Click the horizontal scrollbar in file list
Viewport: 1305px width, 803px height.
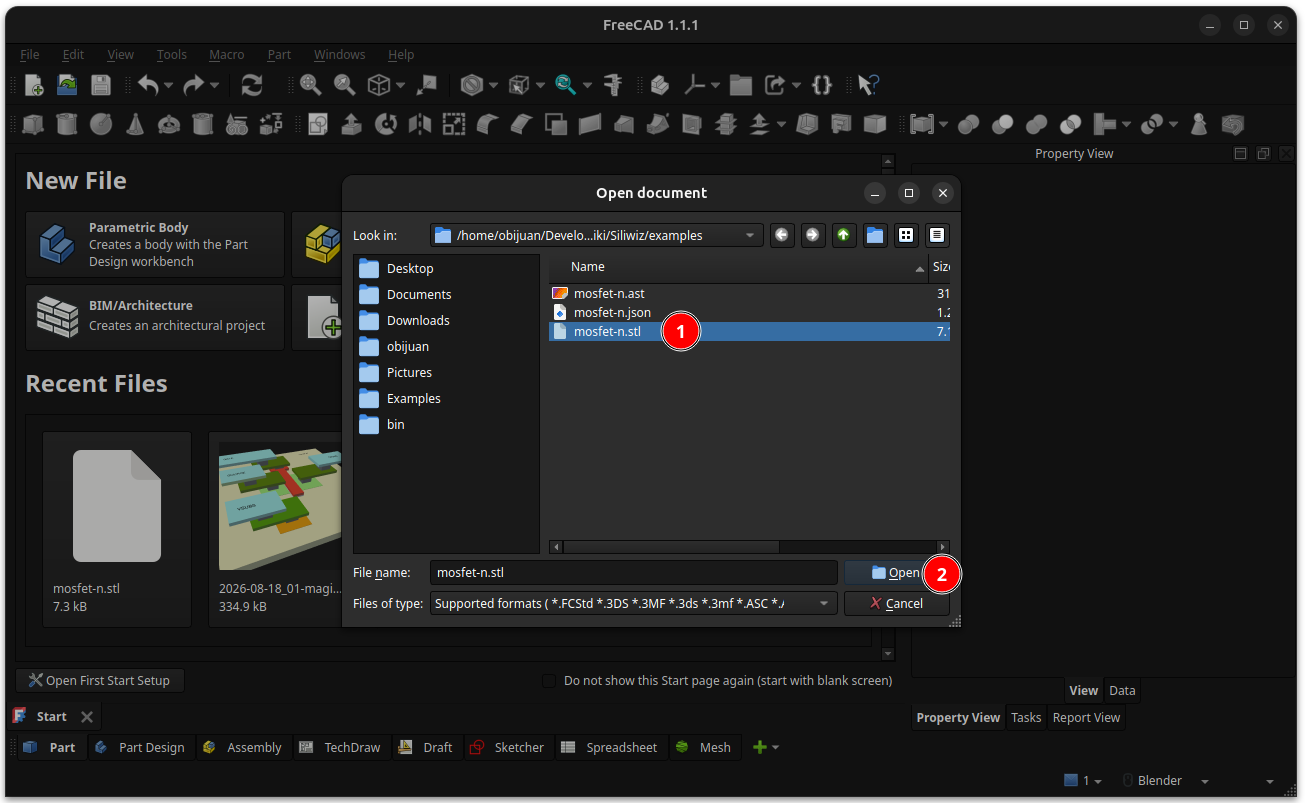coord(671,547)
